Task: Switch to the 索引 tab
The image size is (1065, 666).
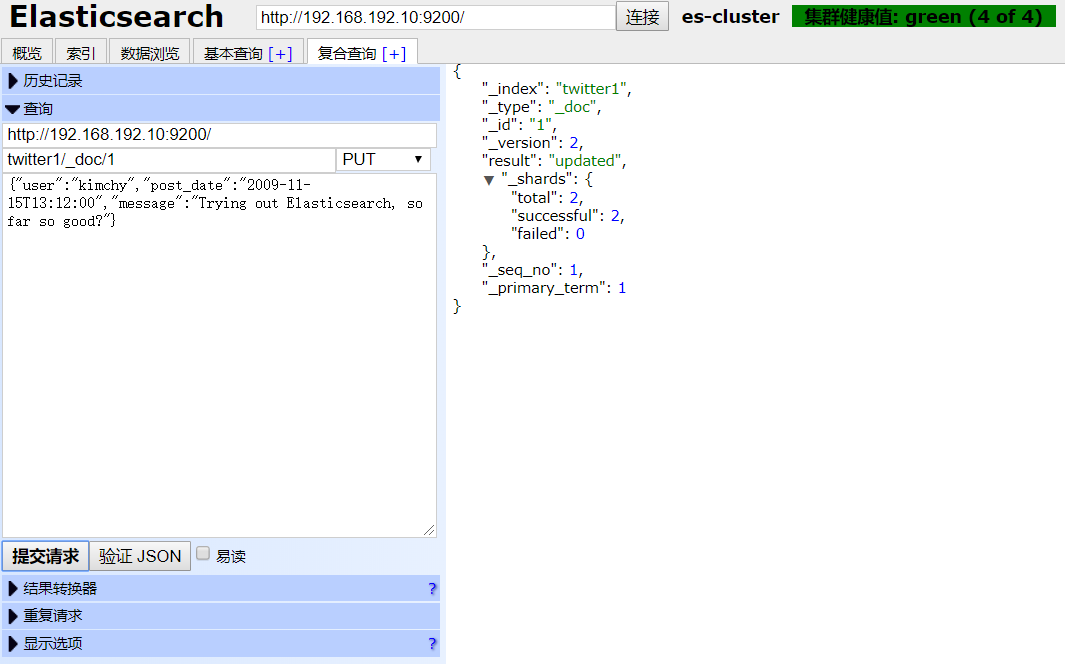Action: pyautogui.click(x=81, y=53)
